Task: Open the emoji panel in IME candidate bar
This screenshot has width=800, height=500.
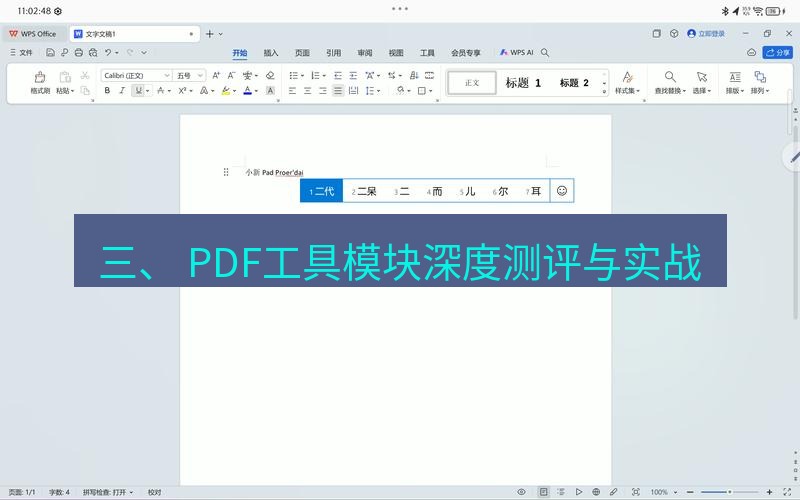Action: [x=562, y=191]
